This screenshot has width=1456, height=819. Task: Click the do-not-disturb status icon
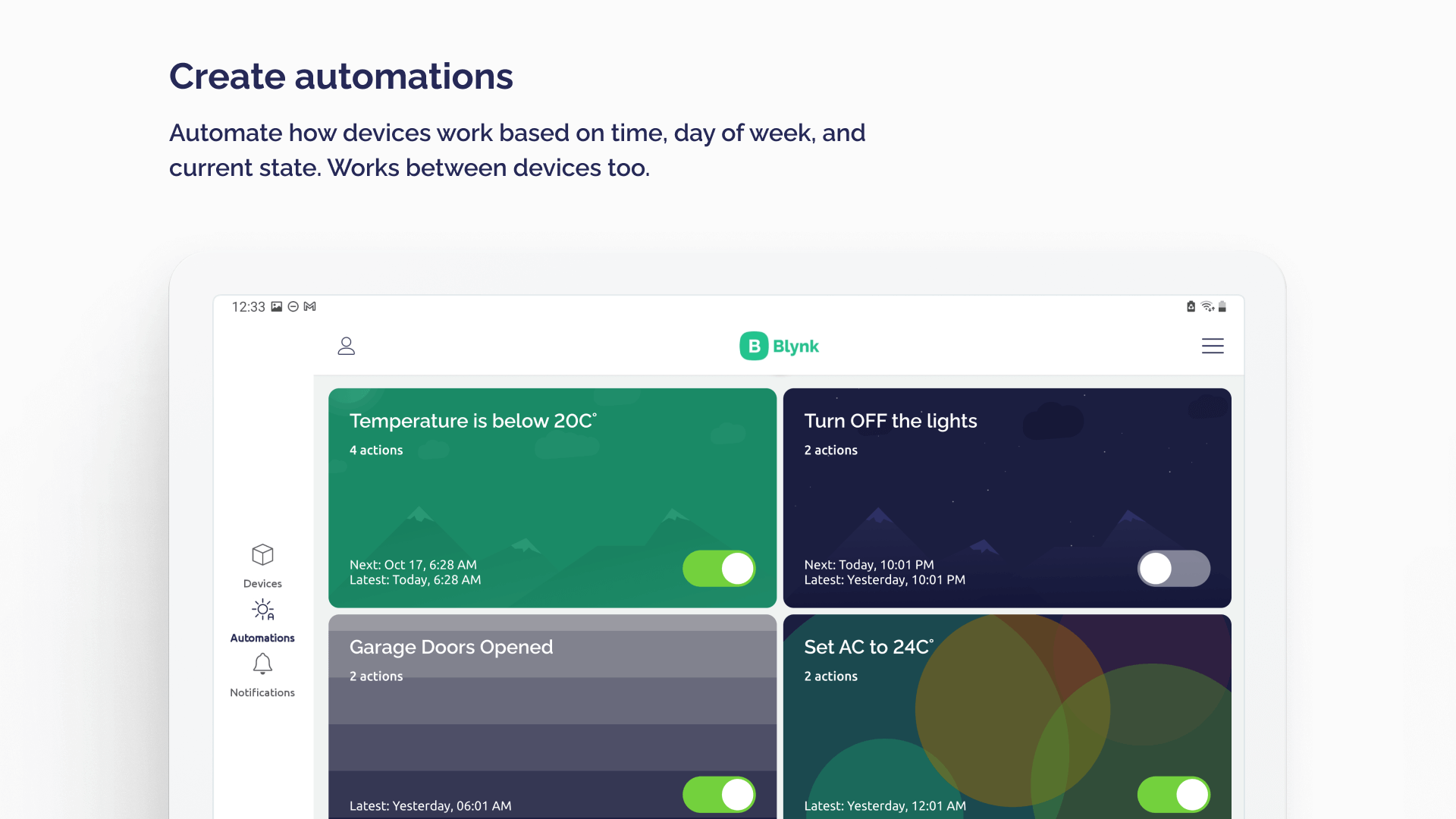pyautogui.click(x=293, y=306)
